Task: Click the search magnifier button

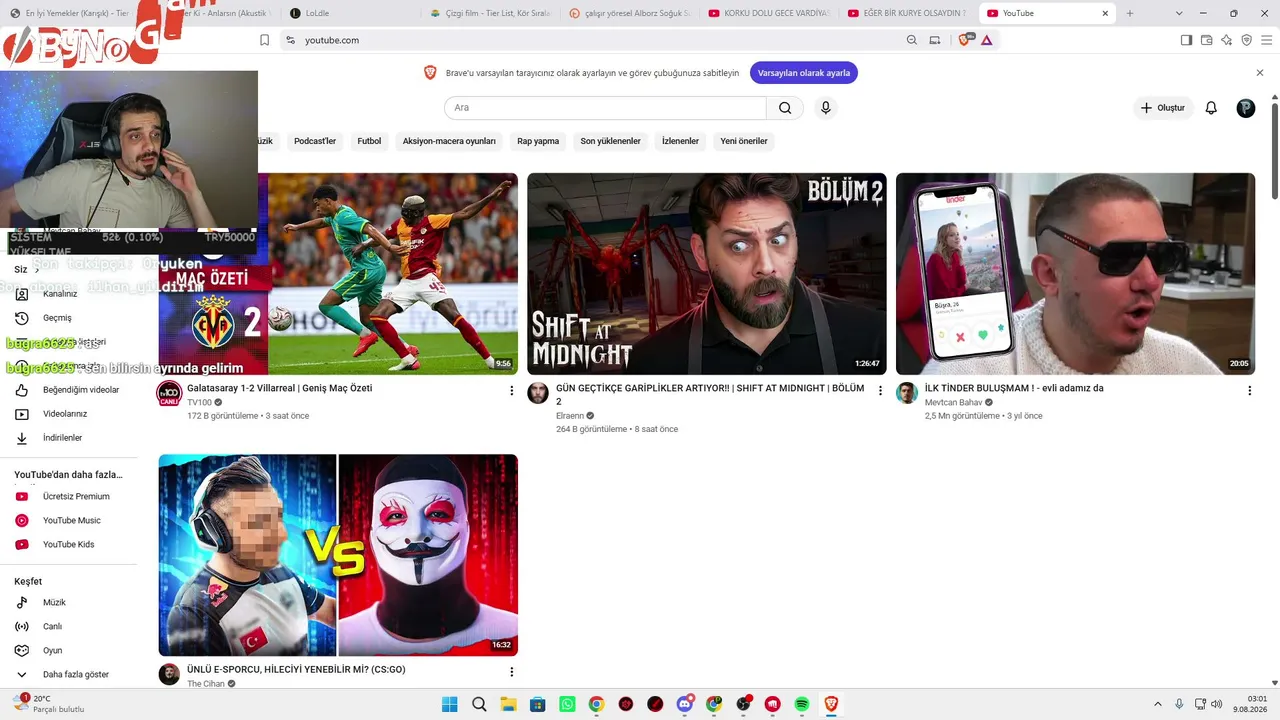Action: pyautogui.click(x=785, y=108)
